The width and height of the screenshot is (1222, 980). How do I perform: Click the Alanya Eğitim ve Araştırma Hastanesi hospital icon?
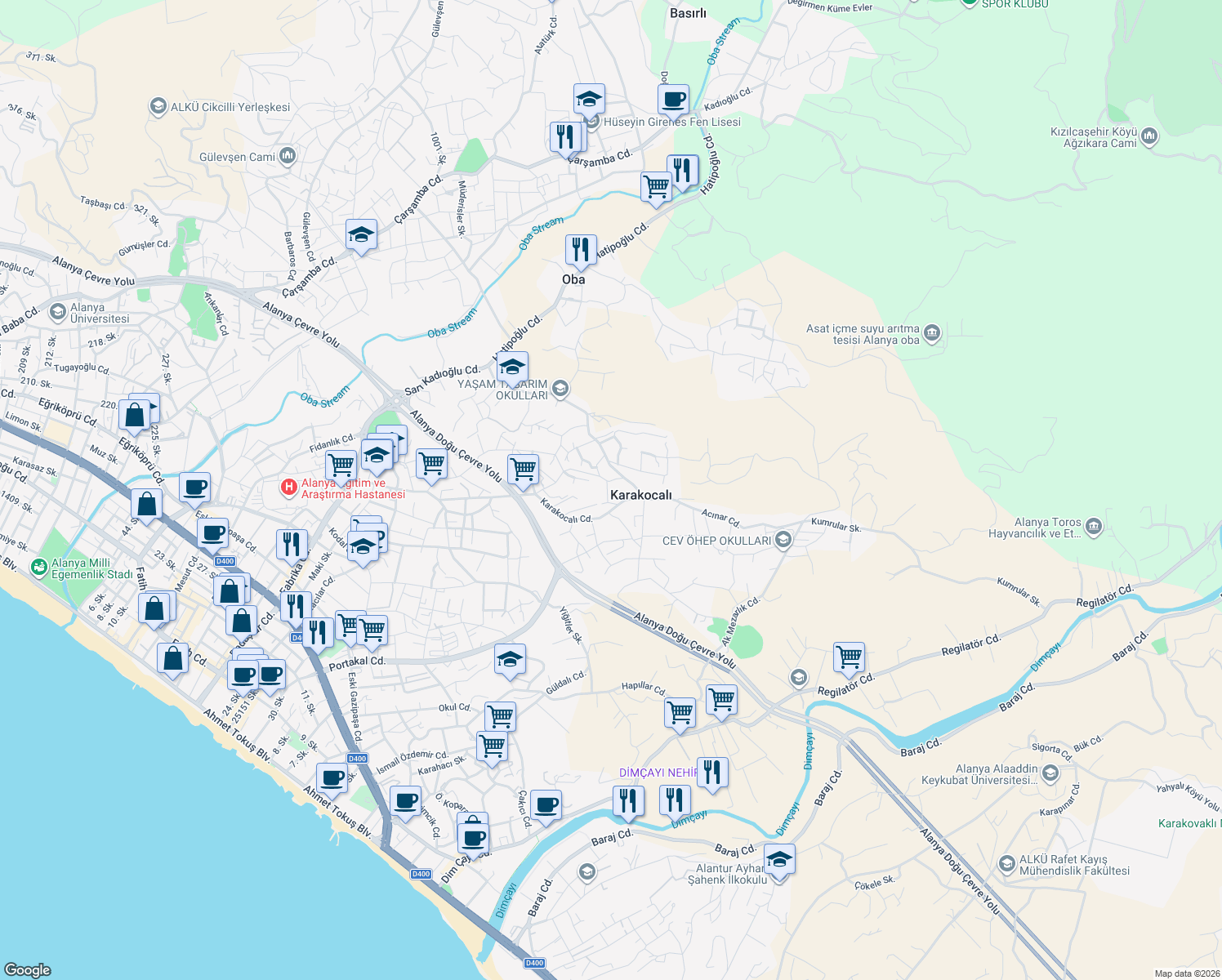tap(289, 487)
